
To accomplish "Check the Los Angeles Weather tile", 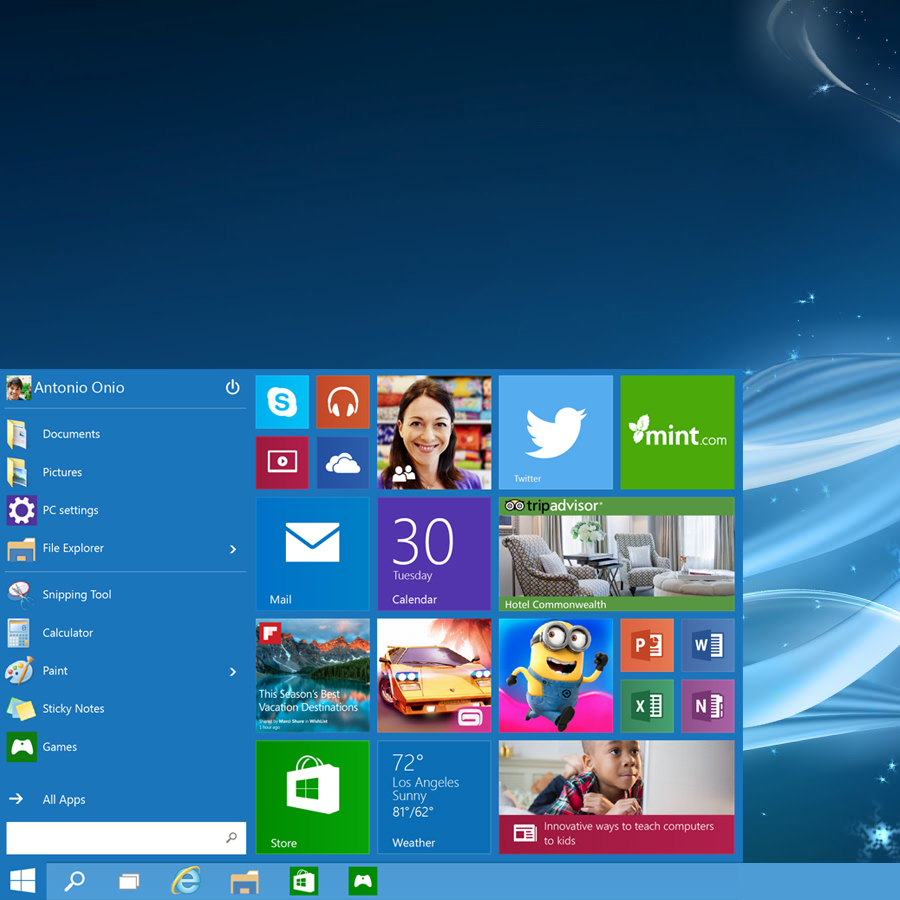I will tap(434, 797).
